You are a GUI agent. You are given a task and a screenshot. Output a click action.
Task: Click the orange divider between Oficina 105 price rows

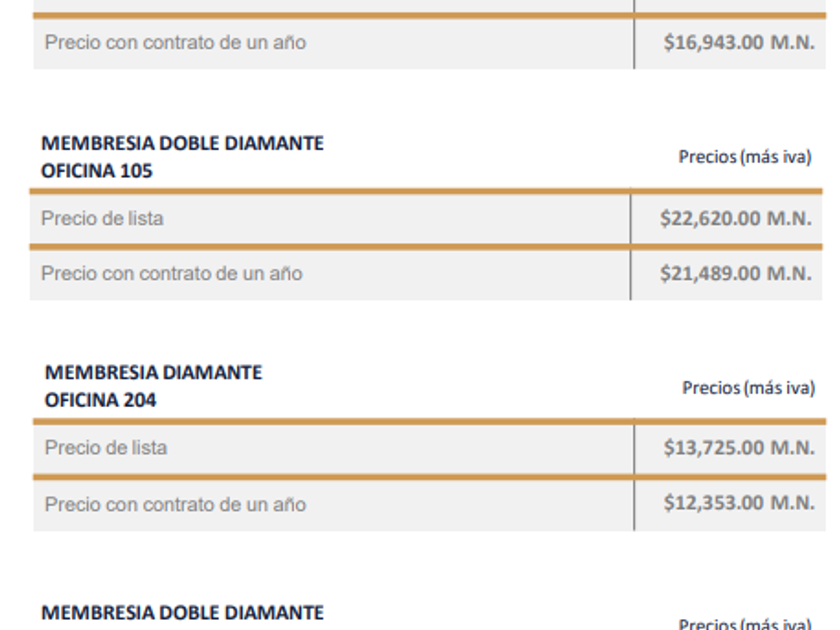click(330, 246)
